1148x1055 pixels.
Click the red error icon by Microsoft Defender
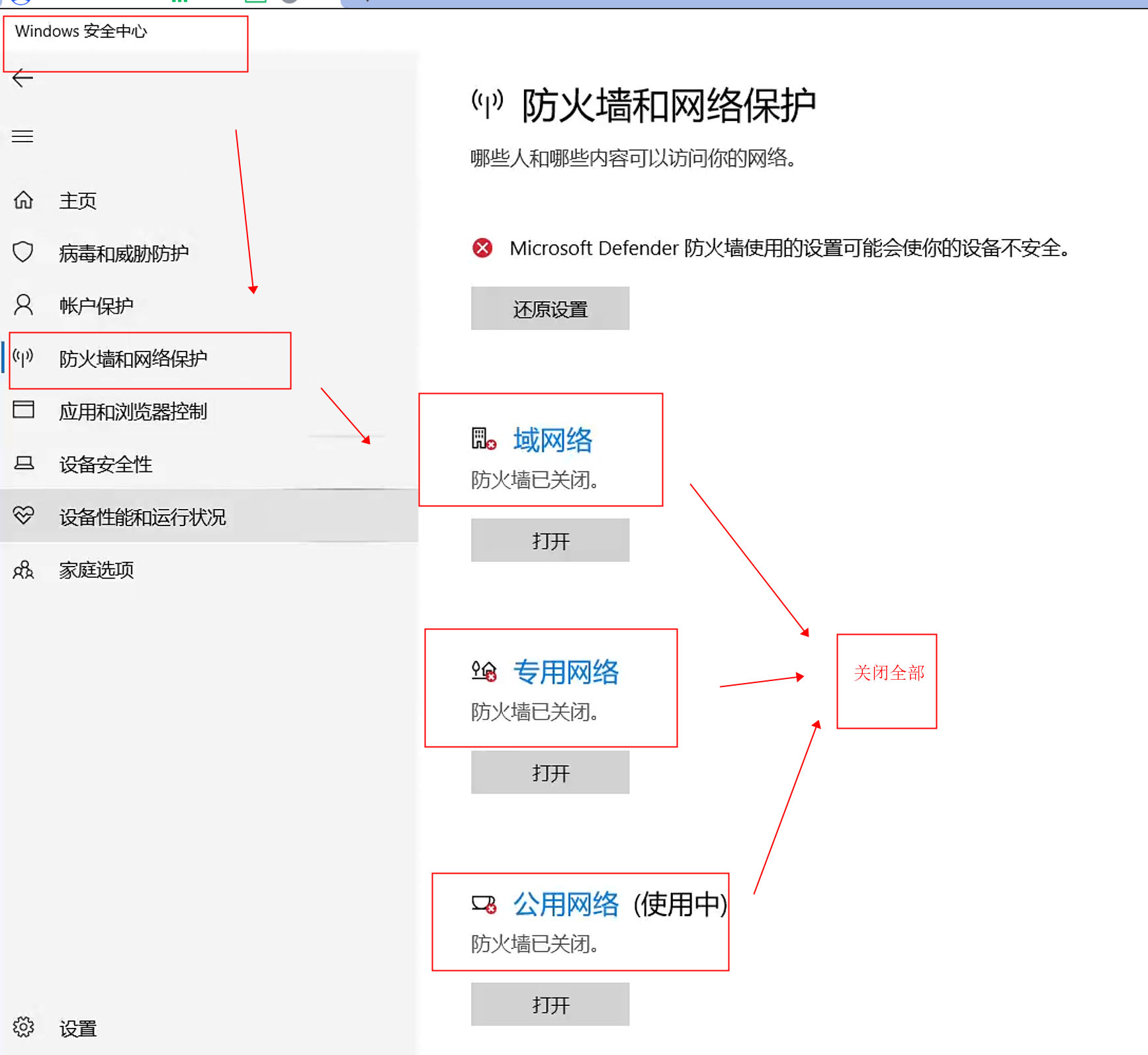(x=482, y=248)
